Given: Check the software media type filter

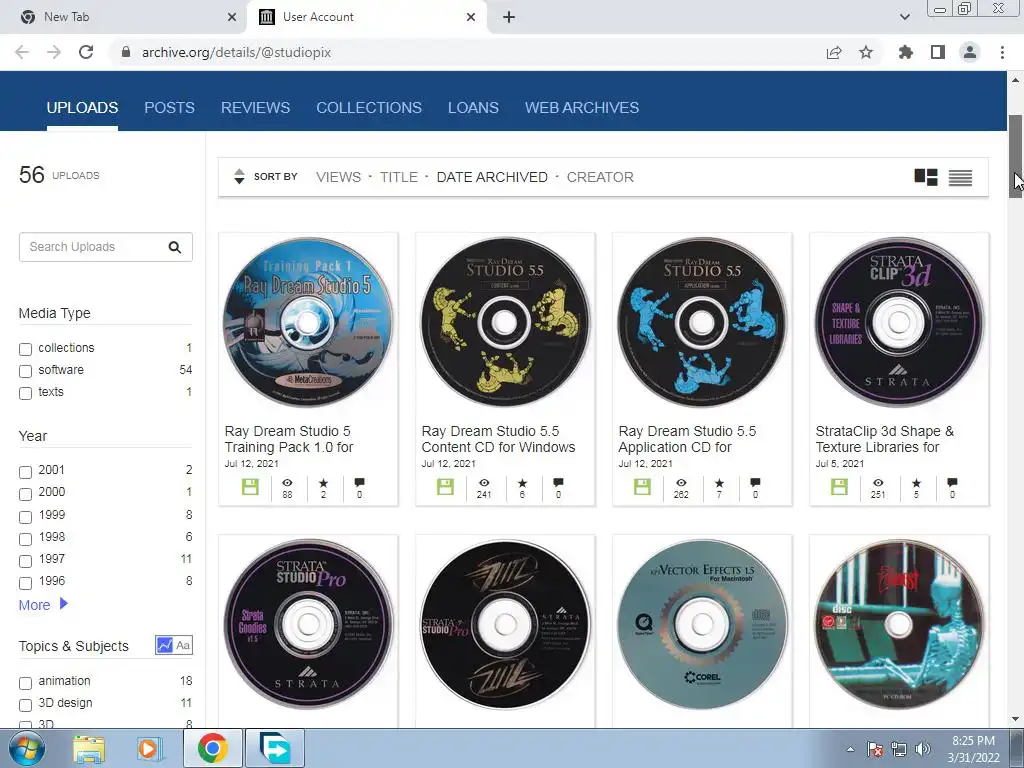Looking at the screenshot, I should [x=25, y=371].
